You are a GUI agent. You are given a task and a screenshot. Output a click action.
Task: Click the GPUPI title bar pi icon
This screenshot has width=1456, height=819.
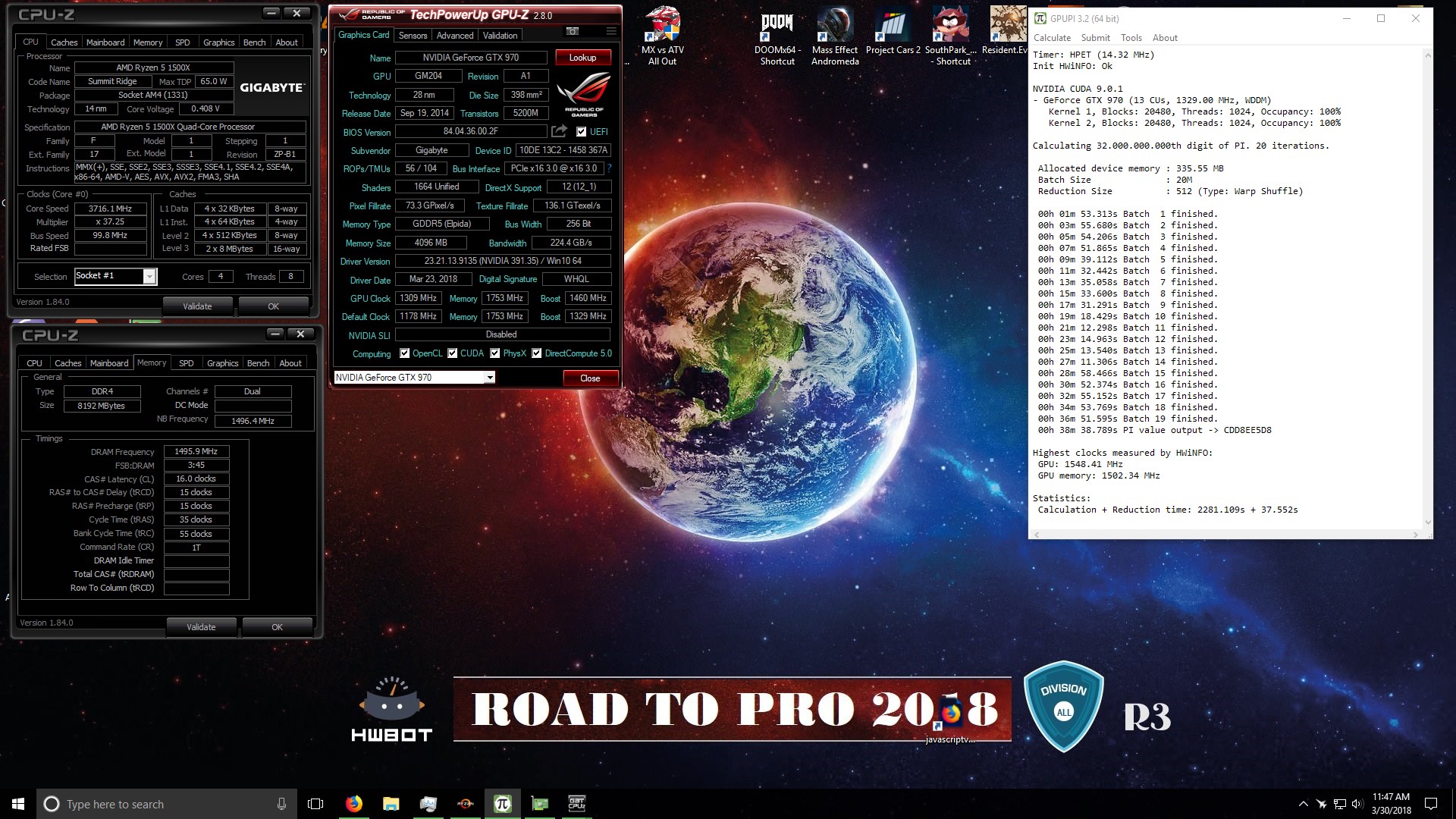1040,18
